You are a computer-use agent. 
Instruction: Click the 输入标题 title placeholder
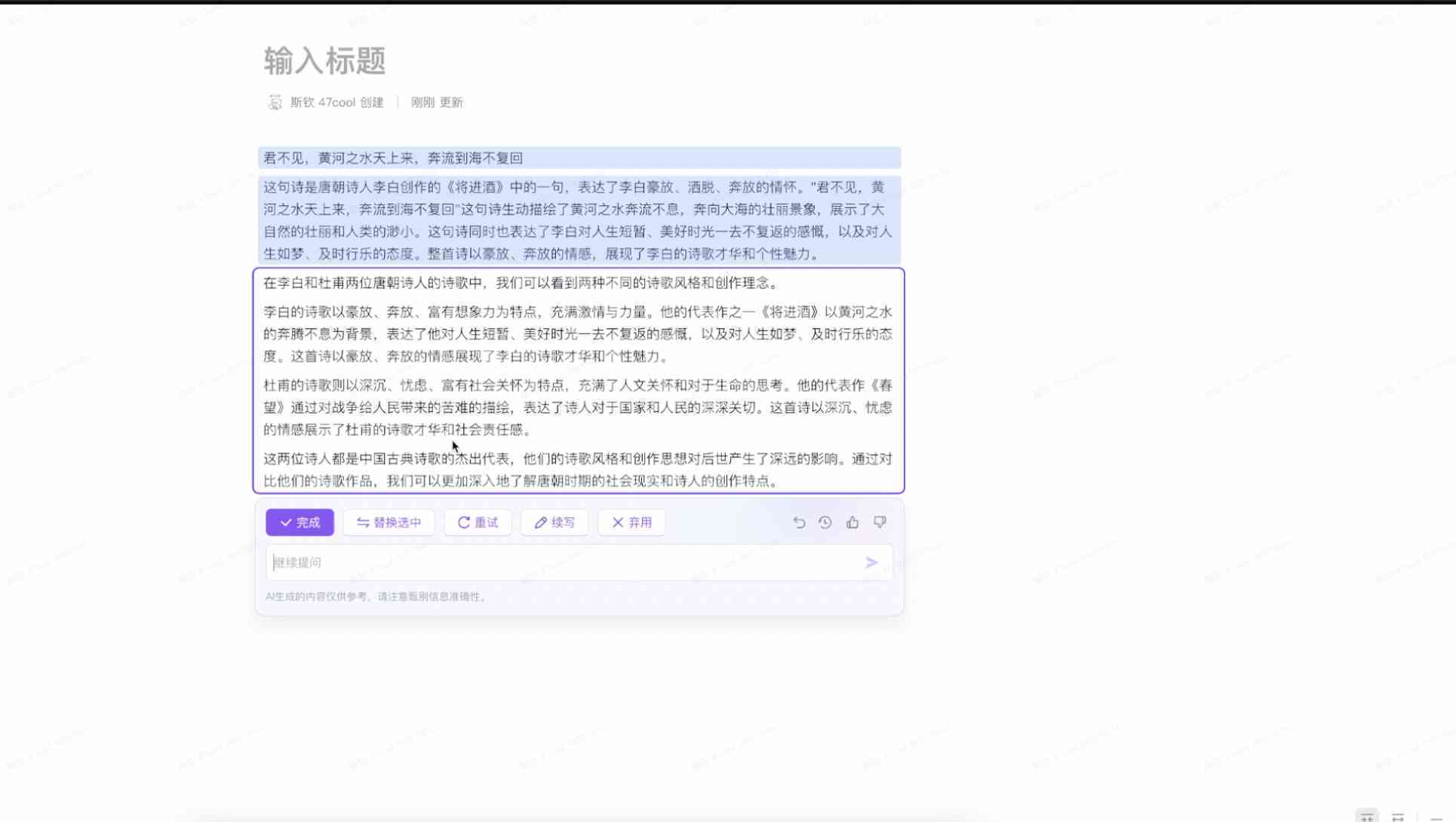324,61
